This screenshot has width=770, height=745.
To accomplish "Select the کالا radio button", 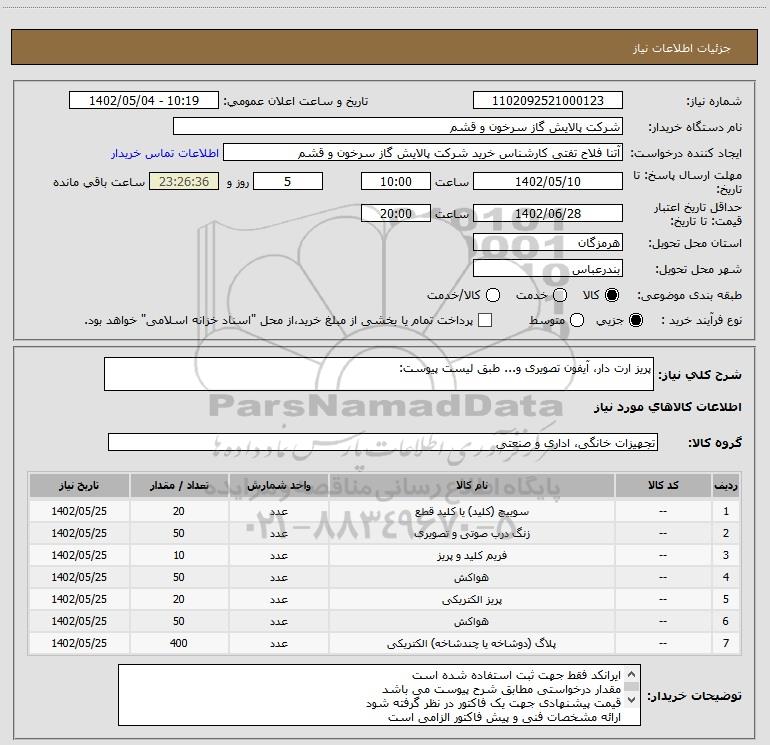I will 612,295.
